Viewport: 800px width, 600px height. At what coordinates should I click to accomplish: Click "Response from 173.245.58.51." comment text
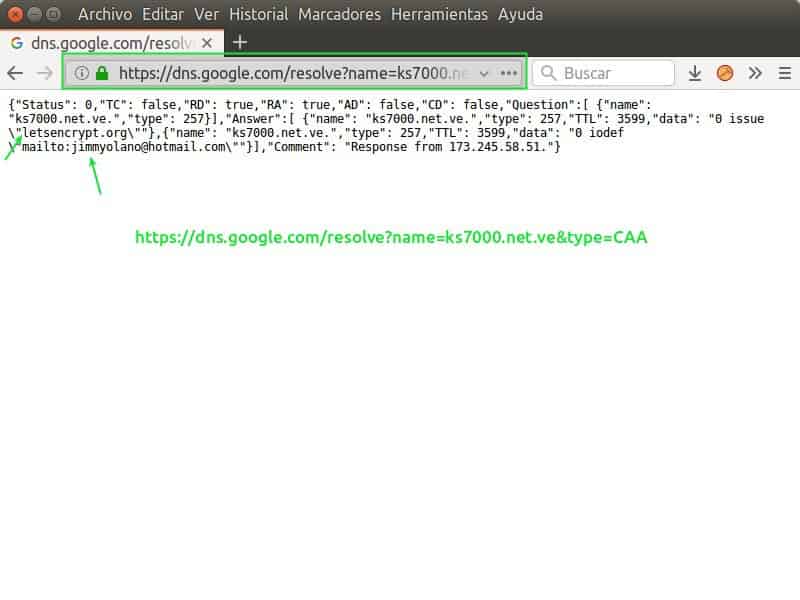450,147
